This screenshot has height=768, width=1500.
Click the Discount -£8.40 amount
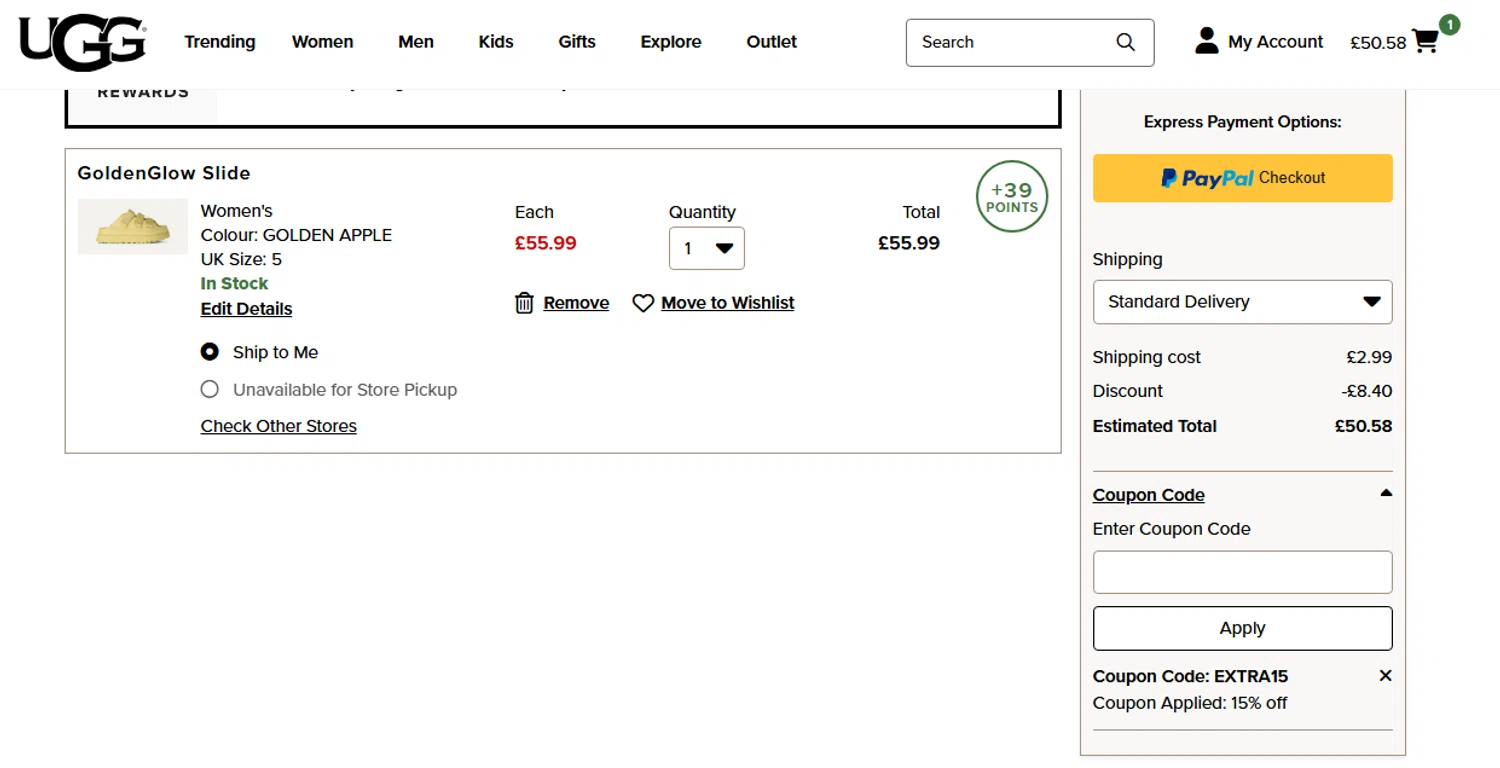point(1367,391)
